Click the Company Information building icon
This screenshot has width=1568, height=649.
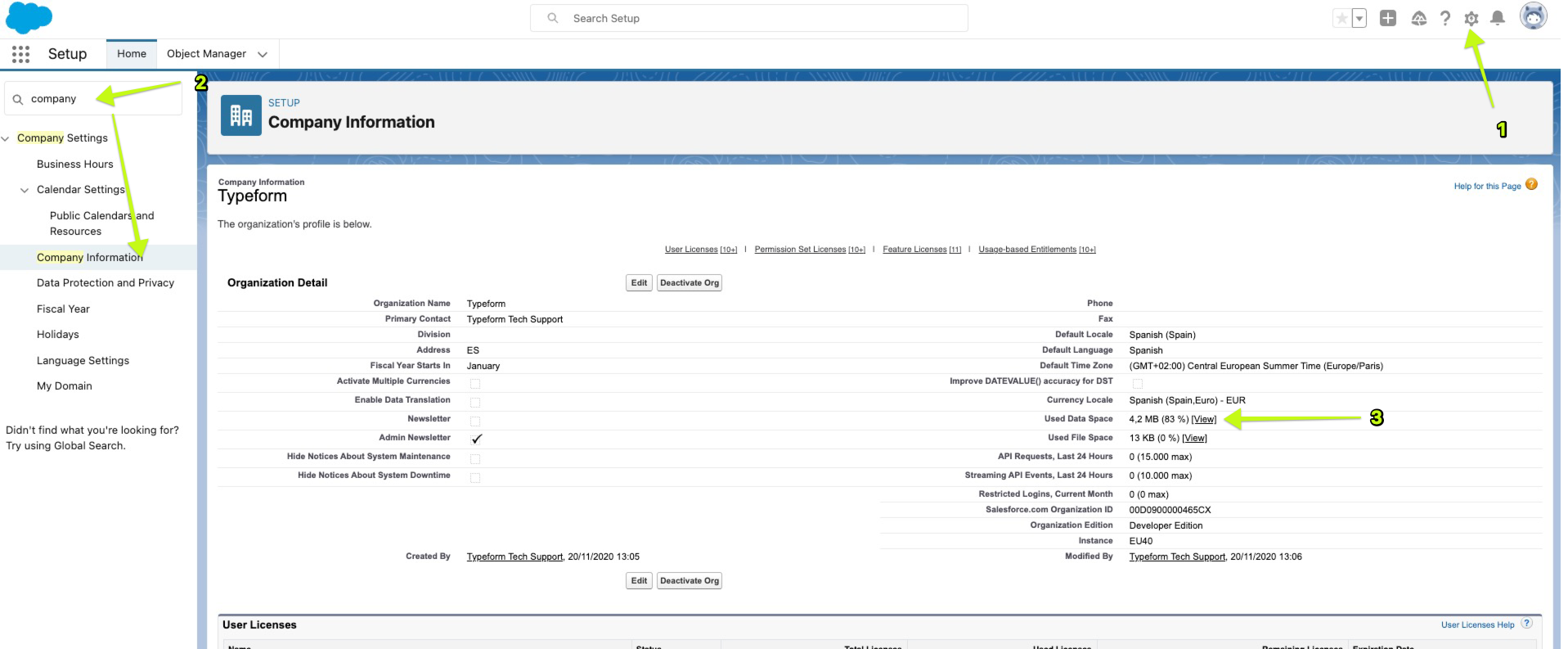pyautogui.click(x=241, y=115)
